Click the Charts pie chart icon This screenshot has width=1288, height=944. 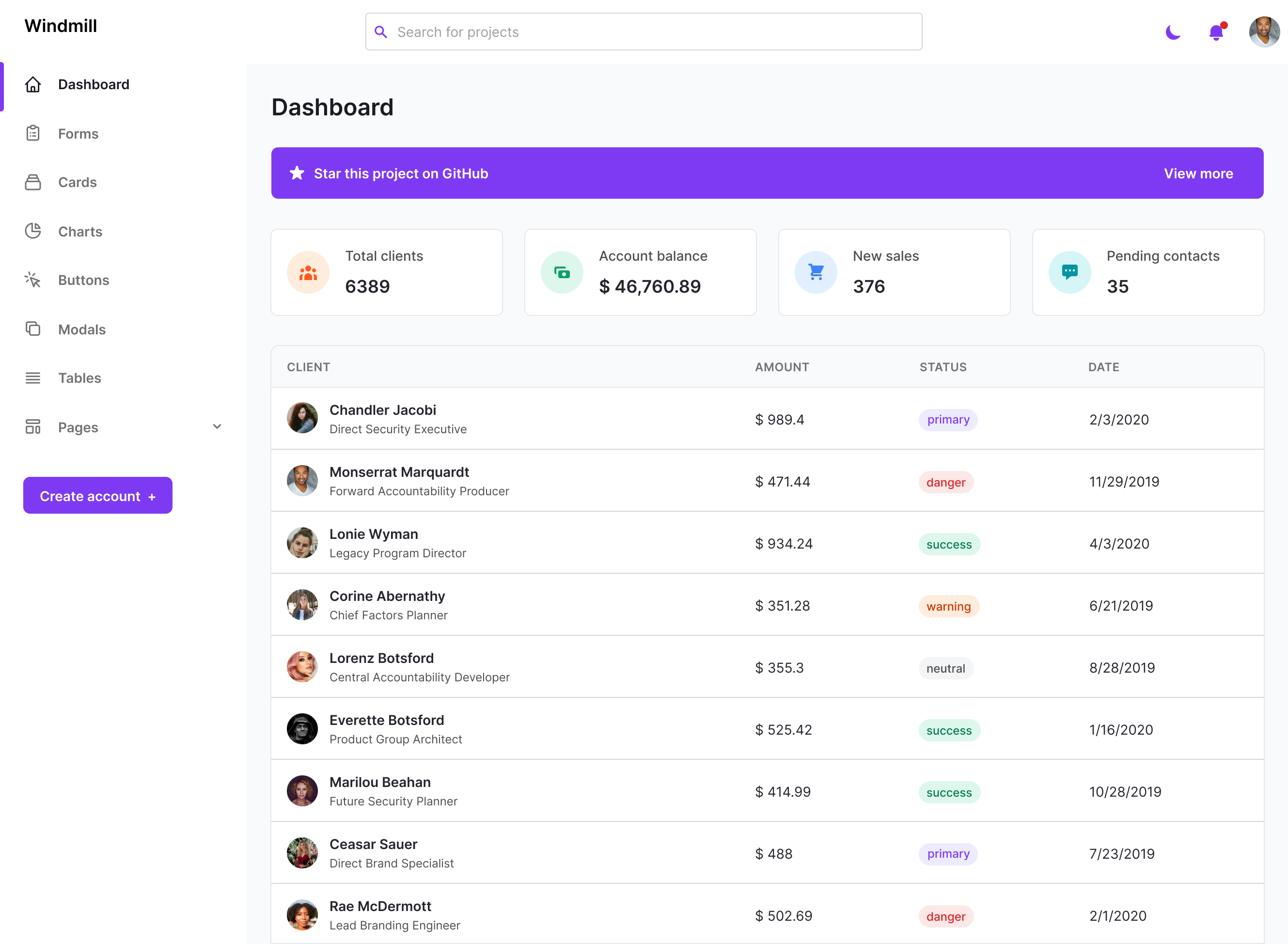(33, 231)
